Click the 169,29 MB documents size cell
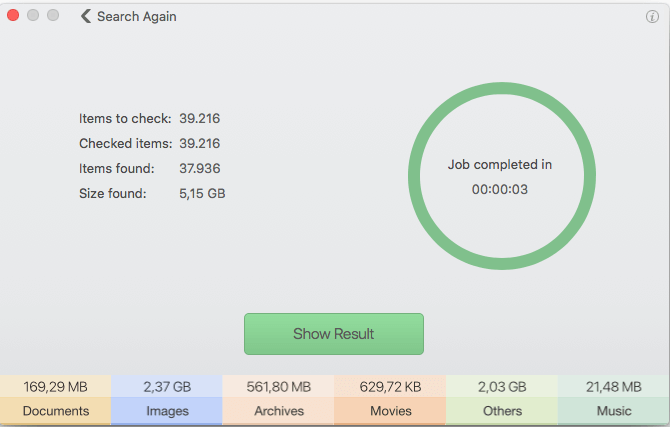This screenshot has height=427, width=670. (x=56, y=386)
